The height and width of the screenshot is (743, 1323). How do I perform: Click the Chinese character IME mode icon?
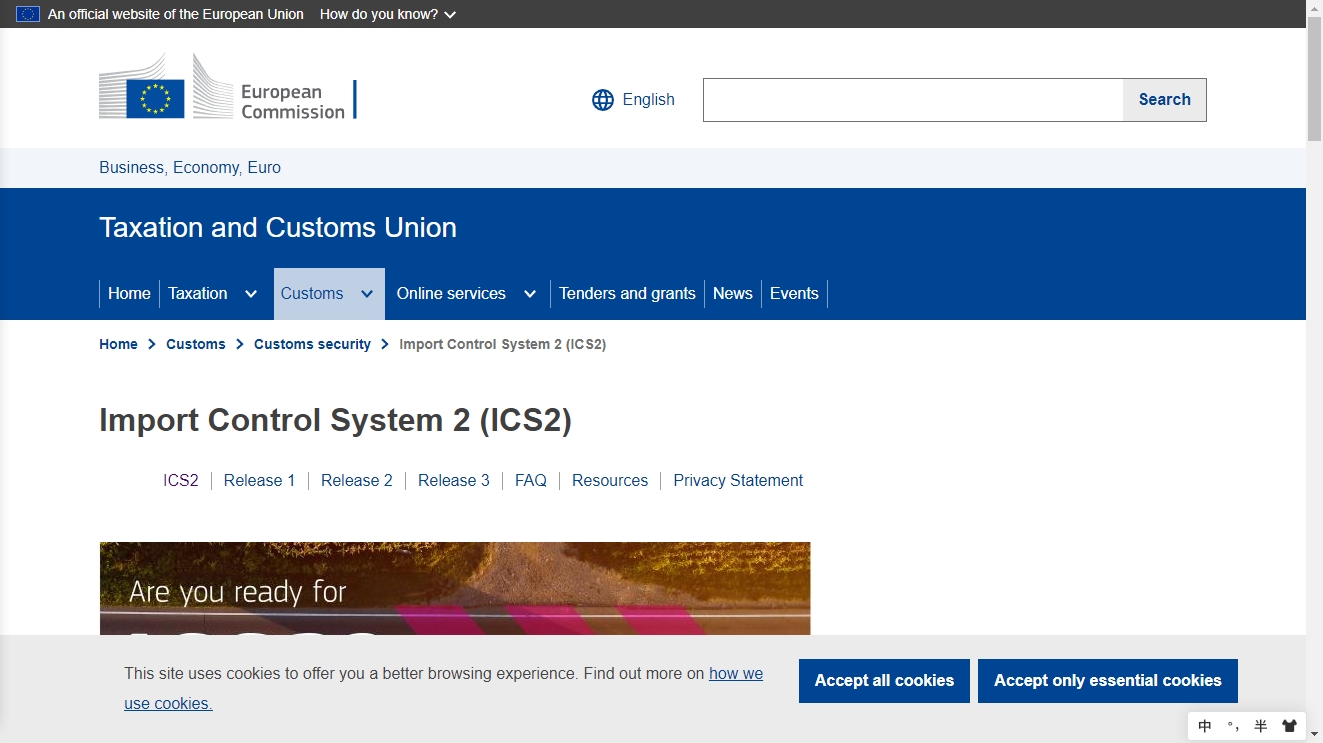pos(1205,726)
